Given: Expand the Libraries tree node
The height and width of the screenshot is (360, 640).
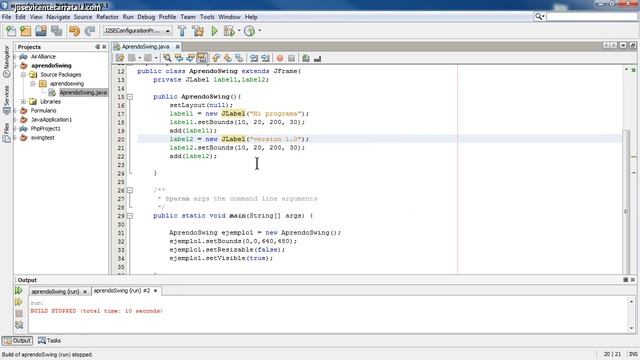Looking at the screenshot, I should coord(24,102).
